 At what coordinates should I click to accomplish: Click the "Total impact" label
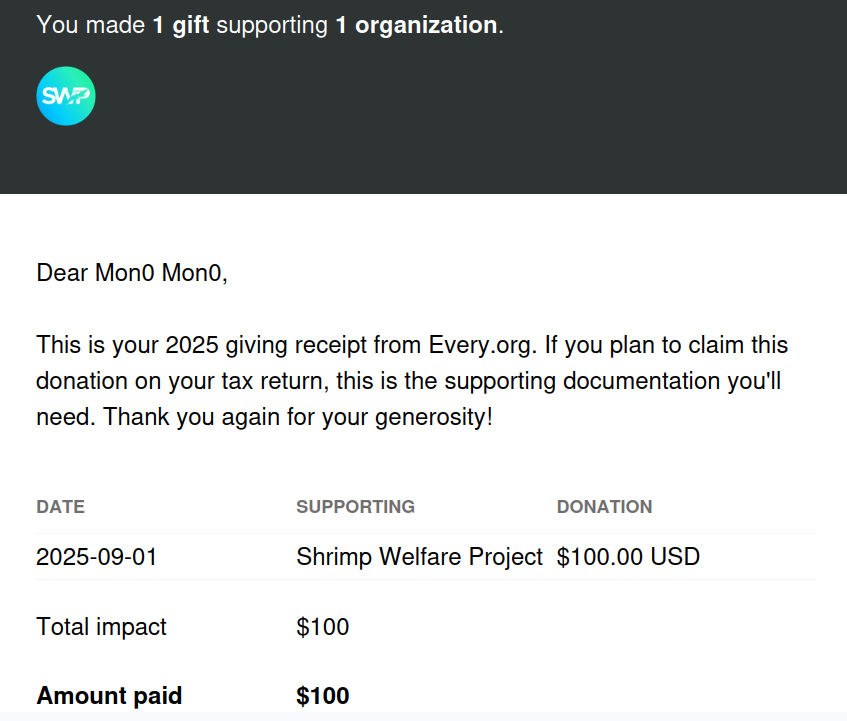[x=101, y=627]
